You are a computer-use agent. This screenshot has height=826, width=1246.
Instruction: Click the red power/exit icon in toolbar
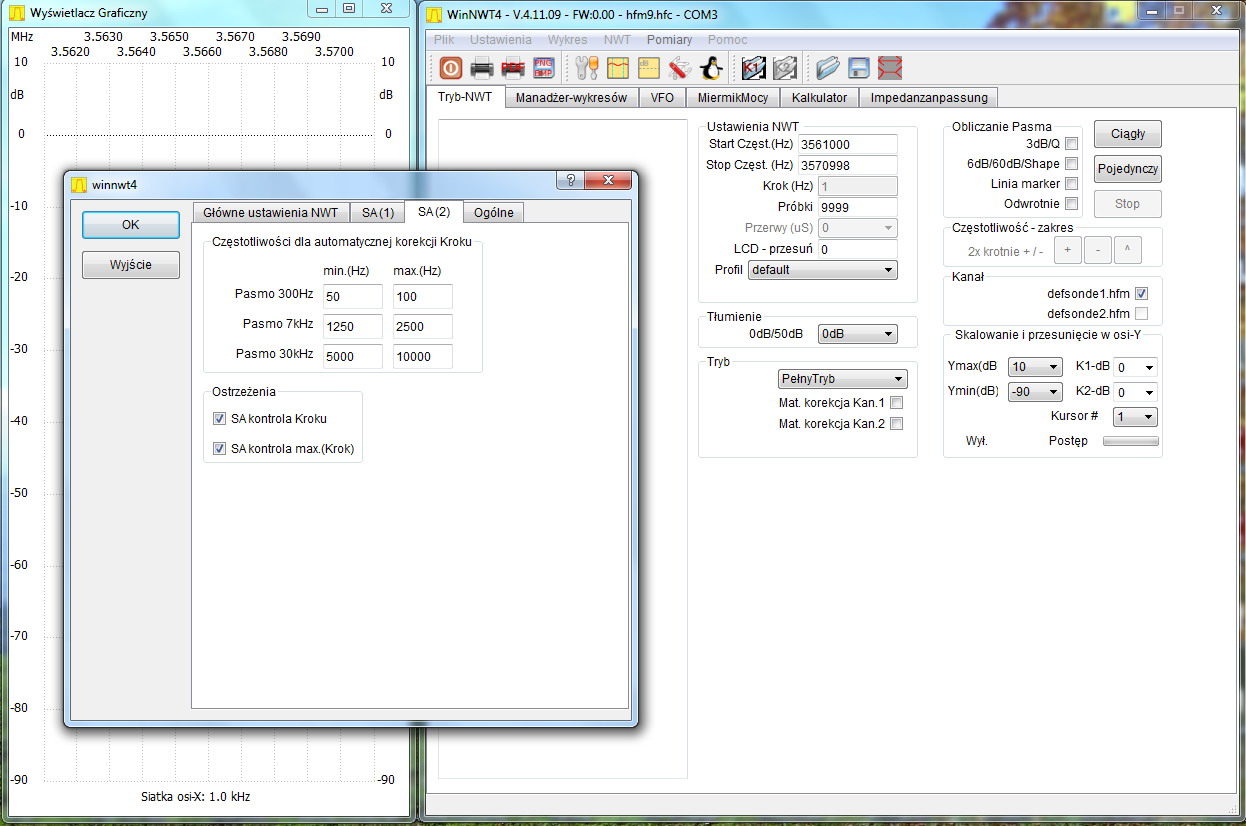[451, 68]
